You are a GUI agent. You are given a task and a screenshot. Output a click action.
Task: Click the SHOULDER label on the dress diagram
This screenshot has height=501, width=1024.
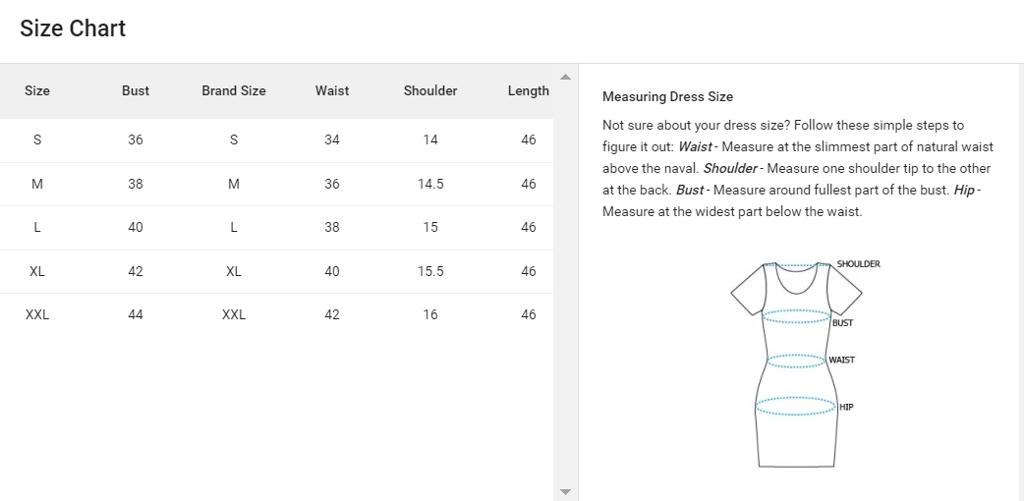pyautogui.click(x=858, y=264)
